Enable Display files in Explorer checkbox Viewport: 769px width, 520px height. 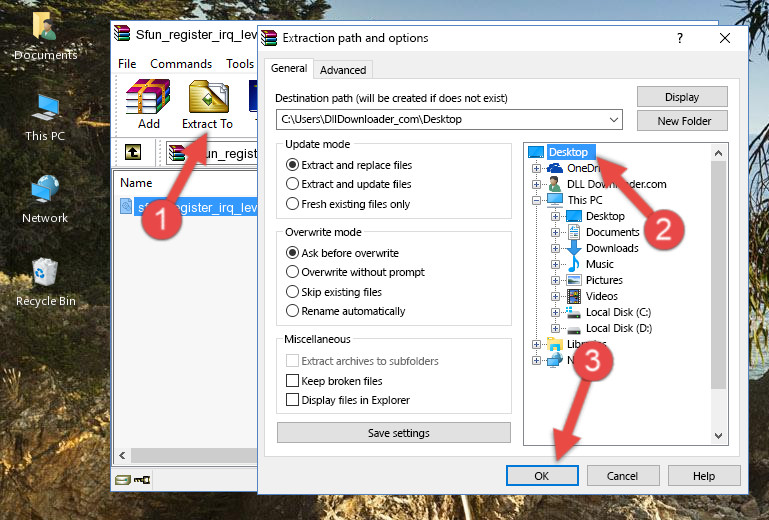pos(293,400)
